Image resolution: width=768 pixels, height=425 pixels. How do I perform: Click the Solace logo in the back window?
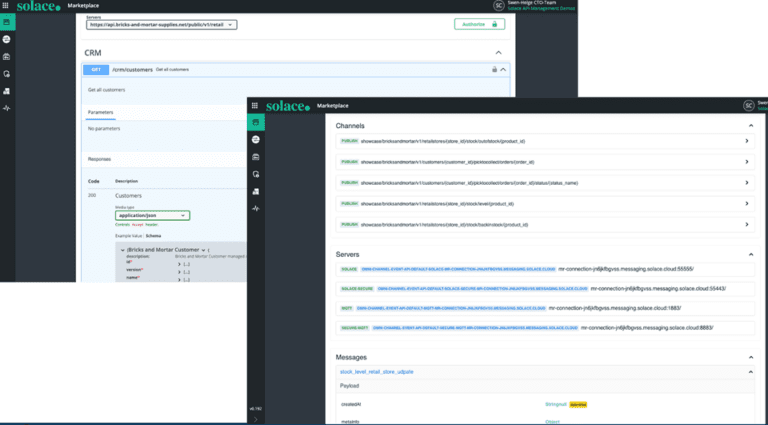(x=39, y=6)
